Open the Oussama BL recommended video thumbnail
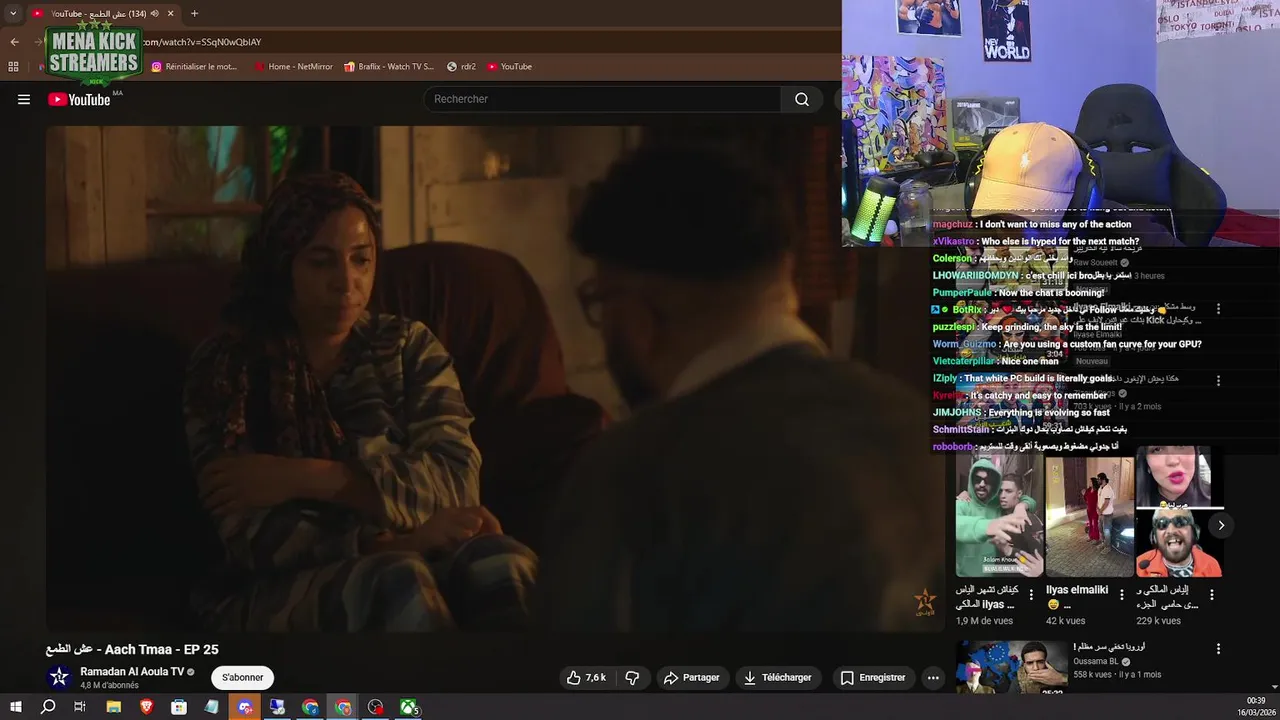This screenshot has width=1280, height=720. (1011, 667)
